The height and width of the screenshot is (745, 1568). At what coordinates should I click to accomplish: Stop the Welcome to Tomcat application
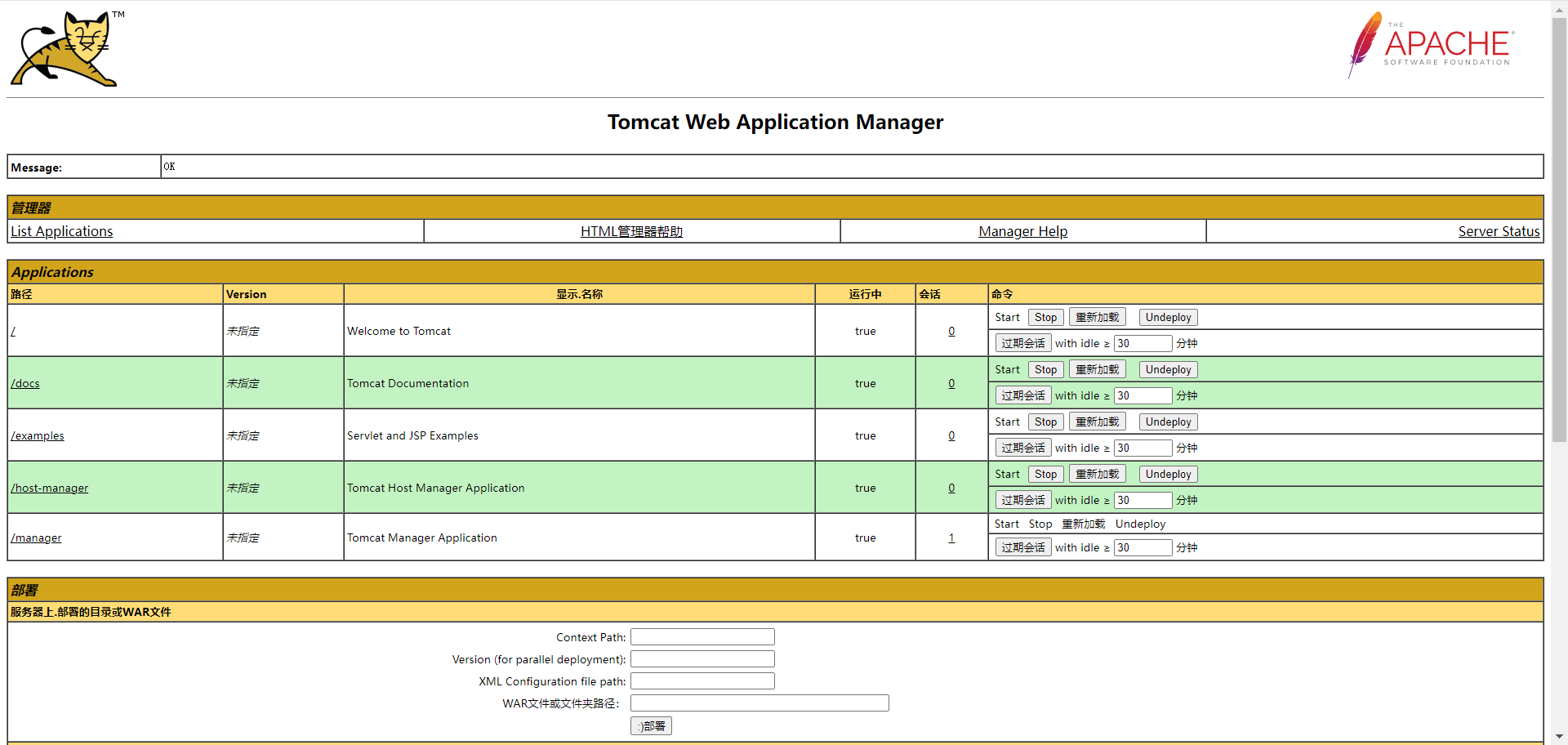point(1045,317)
